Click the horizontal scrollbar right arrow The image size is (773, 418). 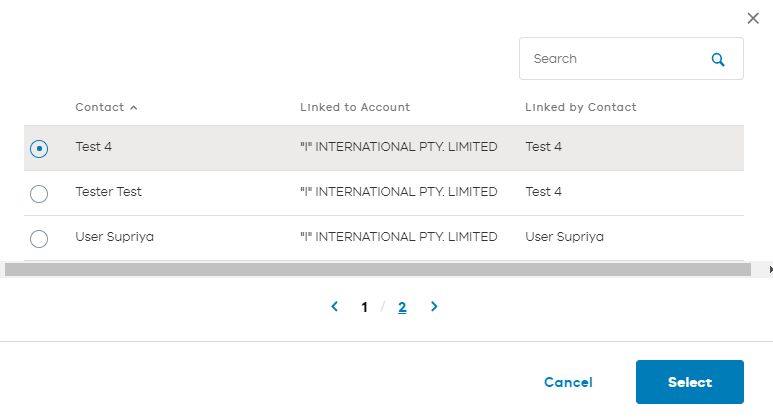pos(770,270)
